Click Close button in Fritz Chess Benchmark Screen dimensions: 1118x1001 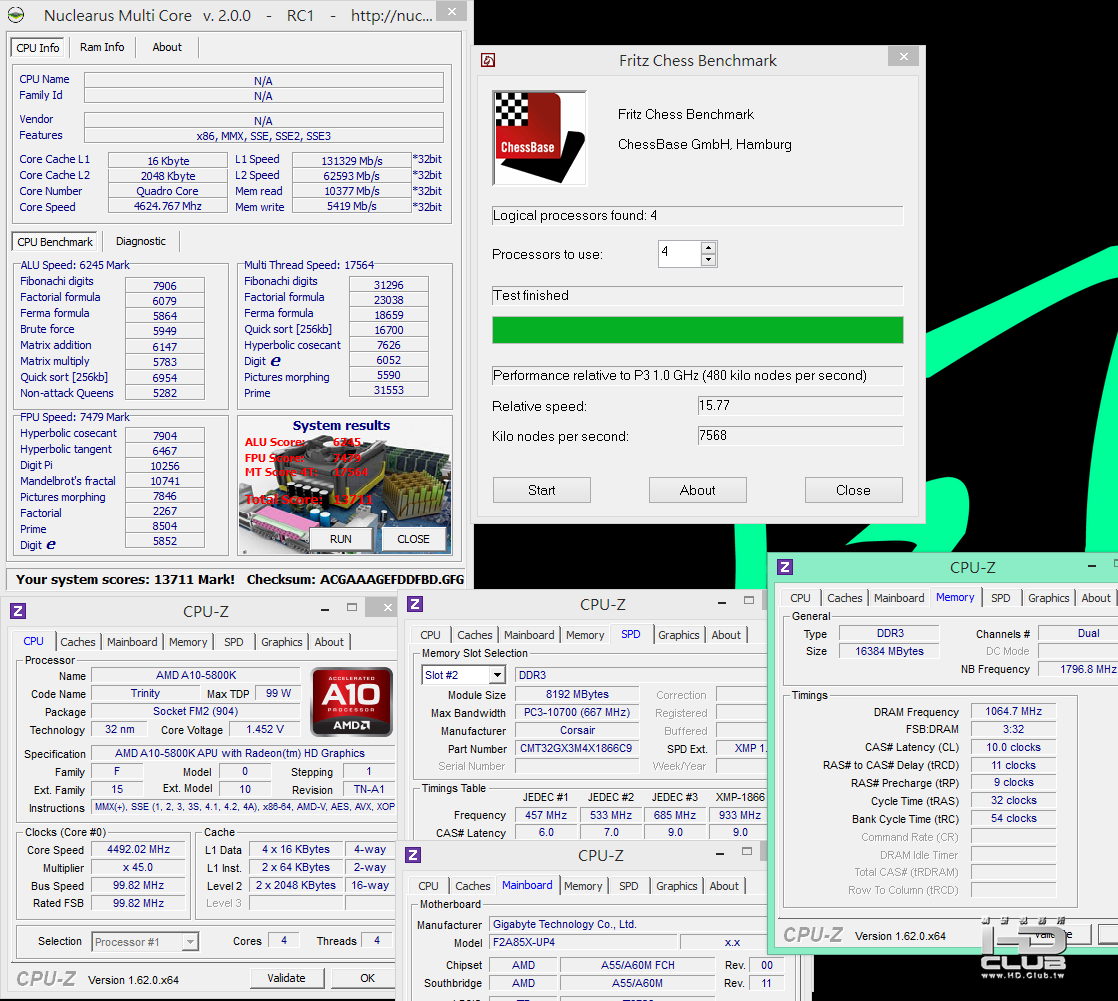(853, 490)
